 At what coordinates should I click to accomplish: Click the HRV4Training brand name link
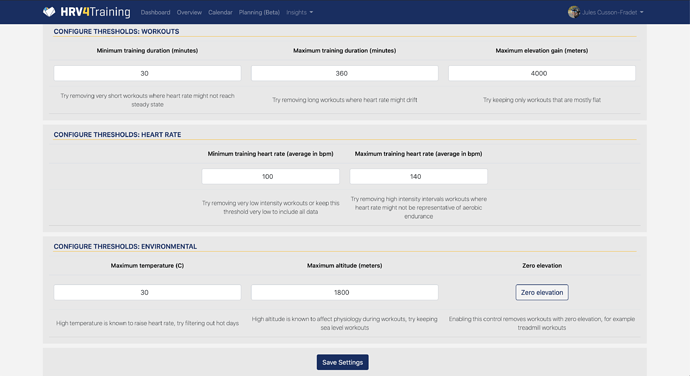(x=95, y=12)
